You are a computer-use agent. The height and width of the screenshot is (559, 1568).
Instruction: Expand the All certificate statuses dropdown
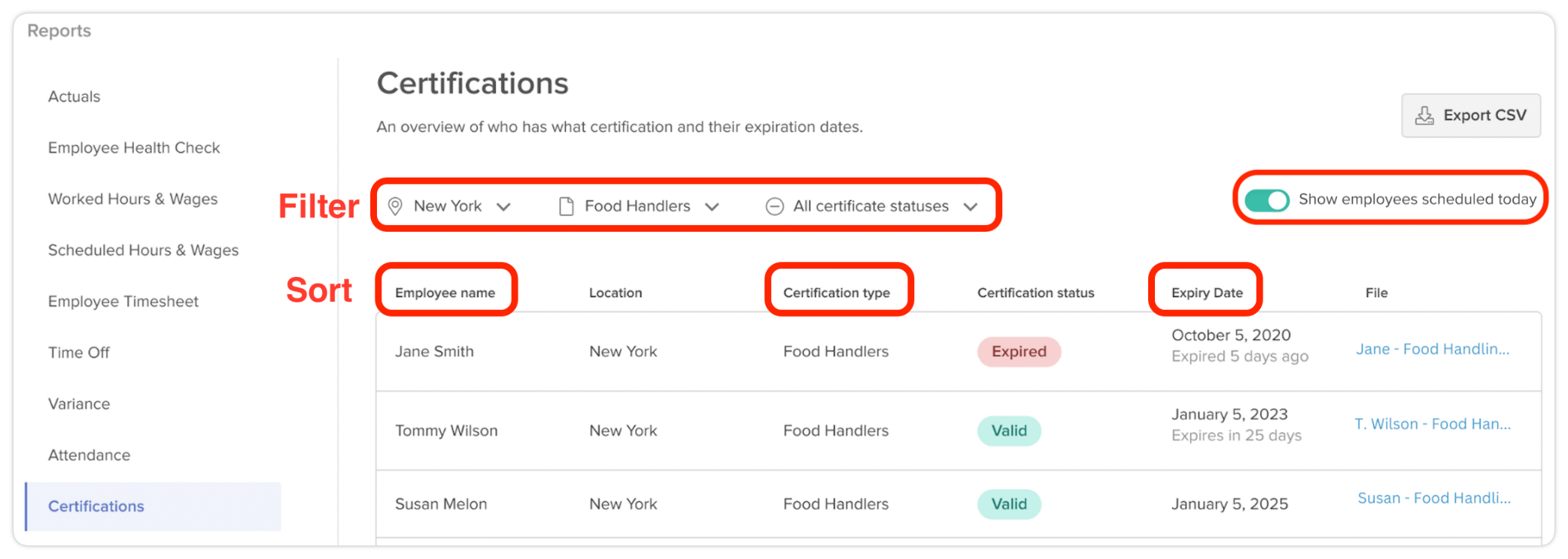(971, 206)
